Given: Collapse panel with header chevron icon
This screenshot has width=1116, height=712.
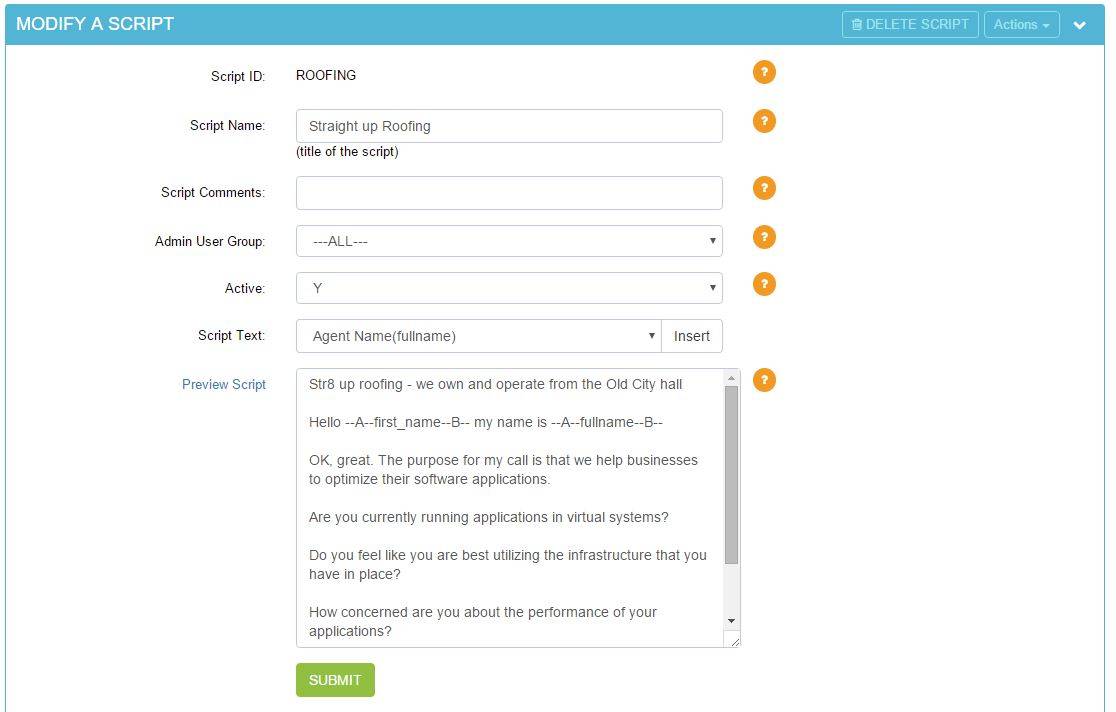Looking at the screenshot, I should pyautogui.click(x=1079, y=25).
